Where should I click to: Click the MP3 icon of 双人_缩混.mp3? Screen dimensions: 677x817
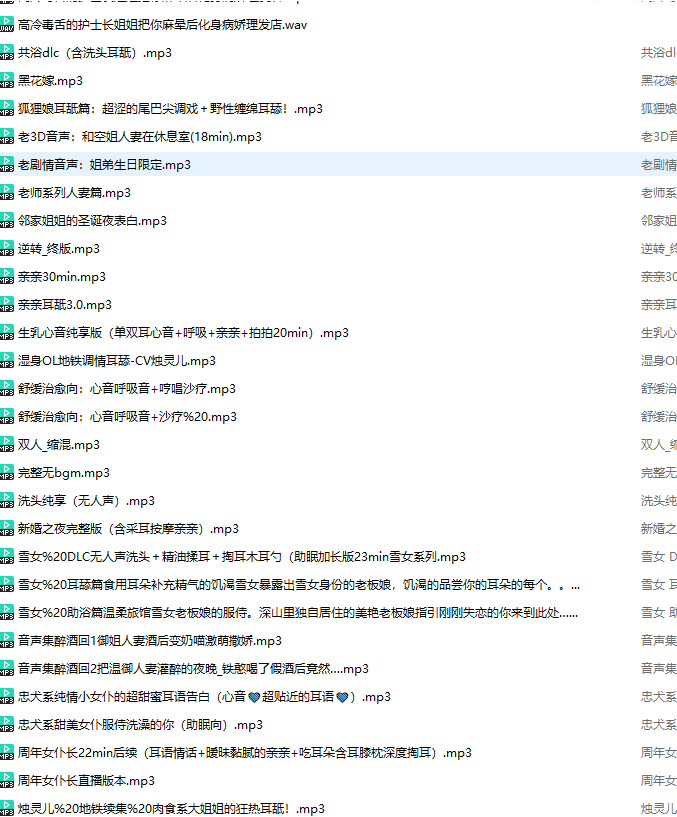click(7, 444)
